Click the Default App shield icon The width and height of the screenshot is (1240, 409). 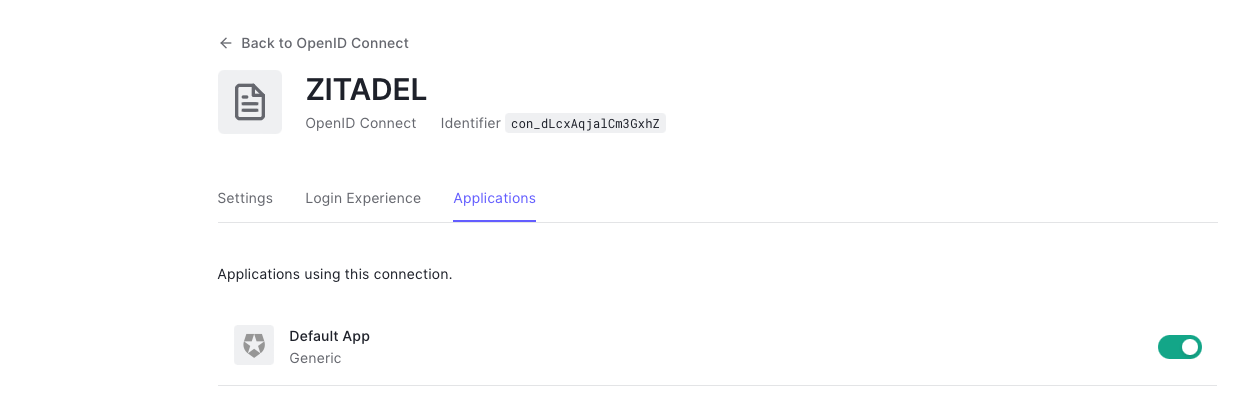pos(254,345)
